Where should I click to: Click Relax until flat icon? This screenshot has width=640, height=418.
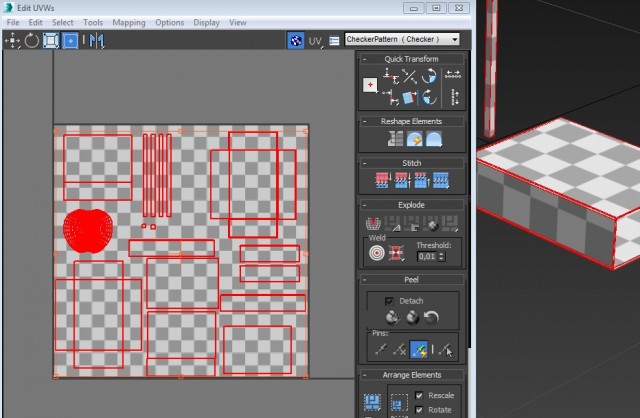pos(414,139)
